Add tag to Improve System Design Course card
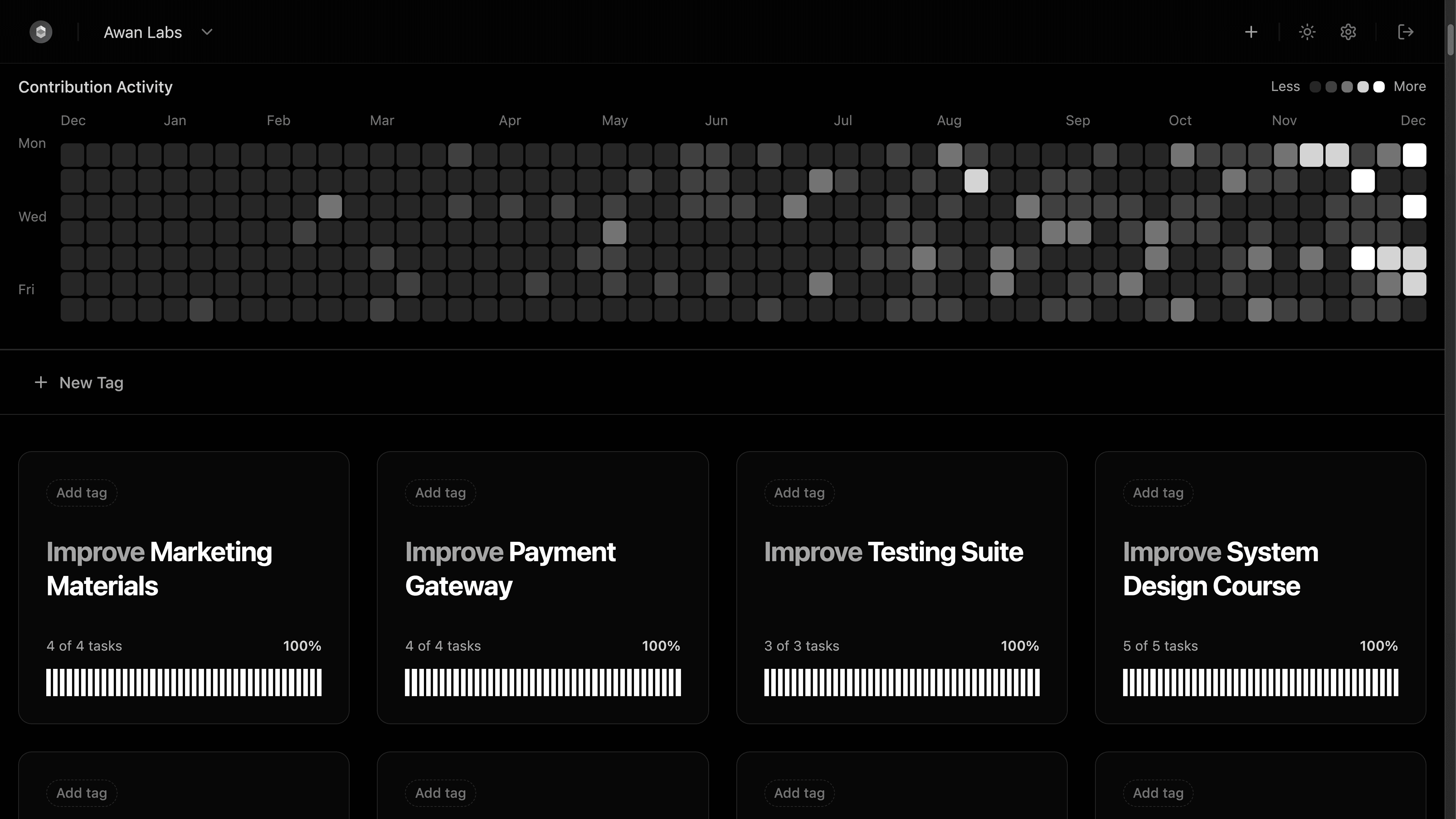The height and width of the screenshot is (819, 1456). pos(1158,492)
